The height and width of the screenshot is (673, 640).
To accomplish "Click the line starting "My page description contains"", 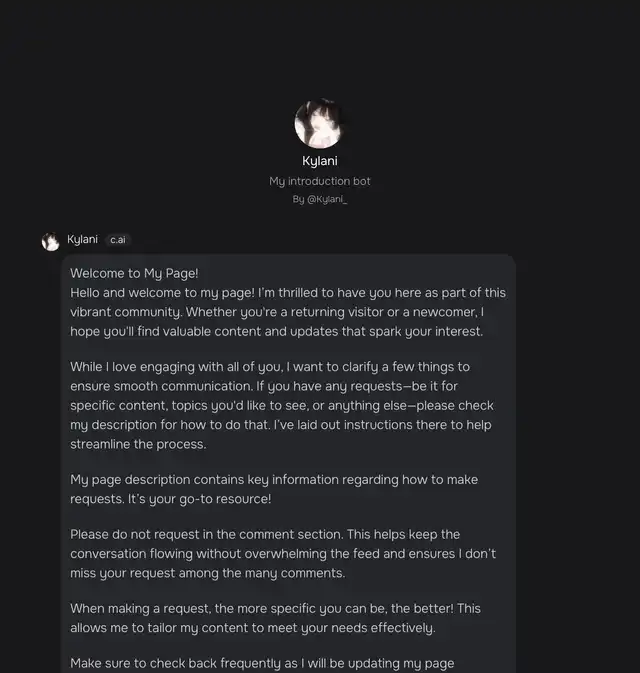I will point(274,479).
